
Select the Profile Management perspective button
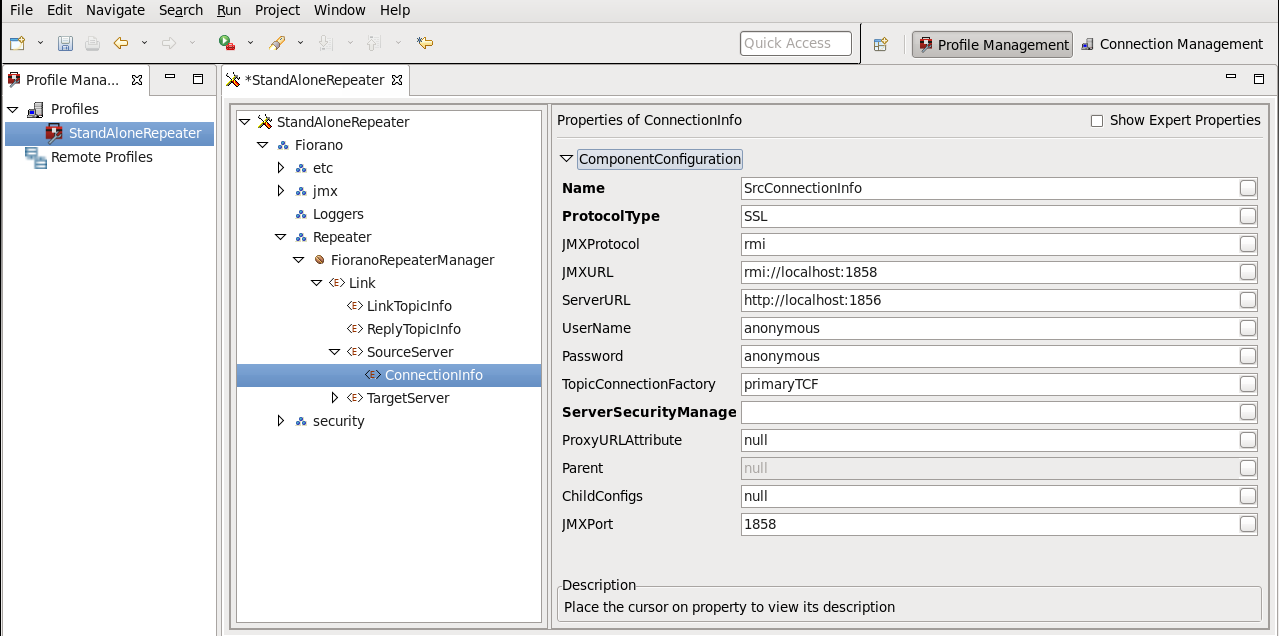coord(992,44)
